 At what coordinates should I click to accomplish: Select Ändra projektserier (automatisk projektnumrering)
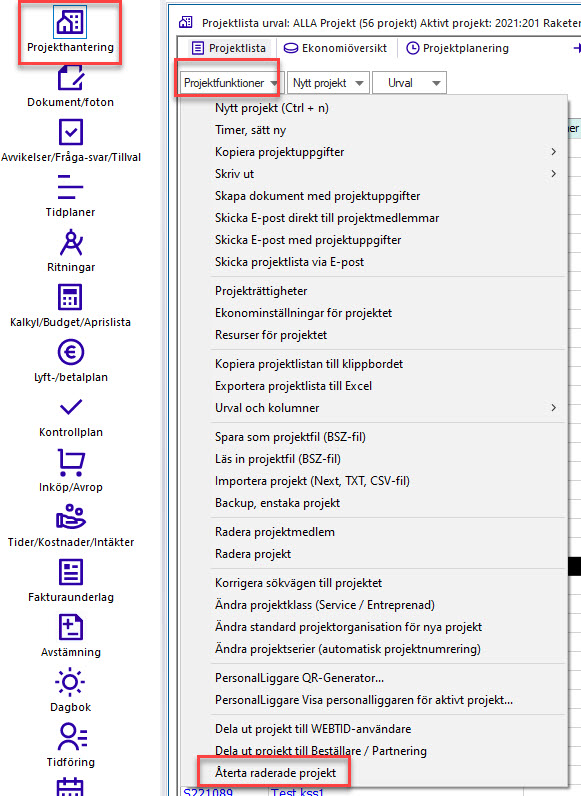(348, 649)
